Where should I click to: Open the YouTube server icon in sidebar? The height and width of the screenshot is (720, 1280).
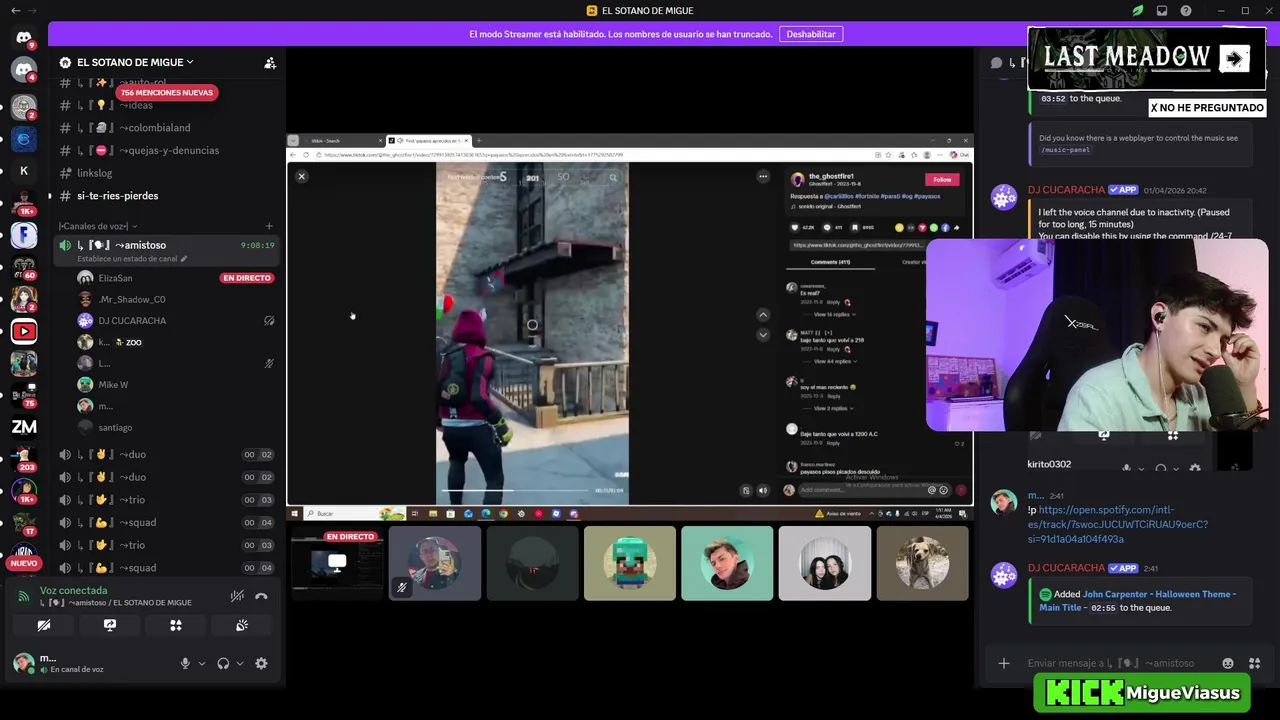(24, 331)
